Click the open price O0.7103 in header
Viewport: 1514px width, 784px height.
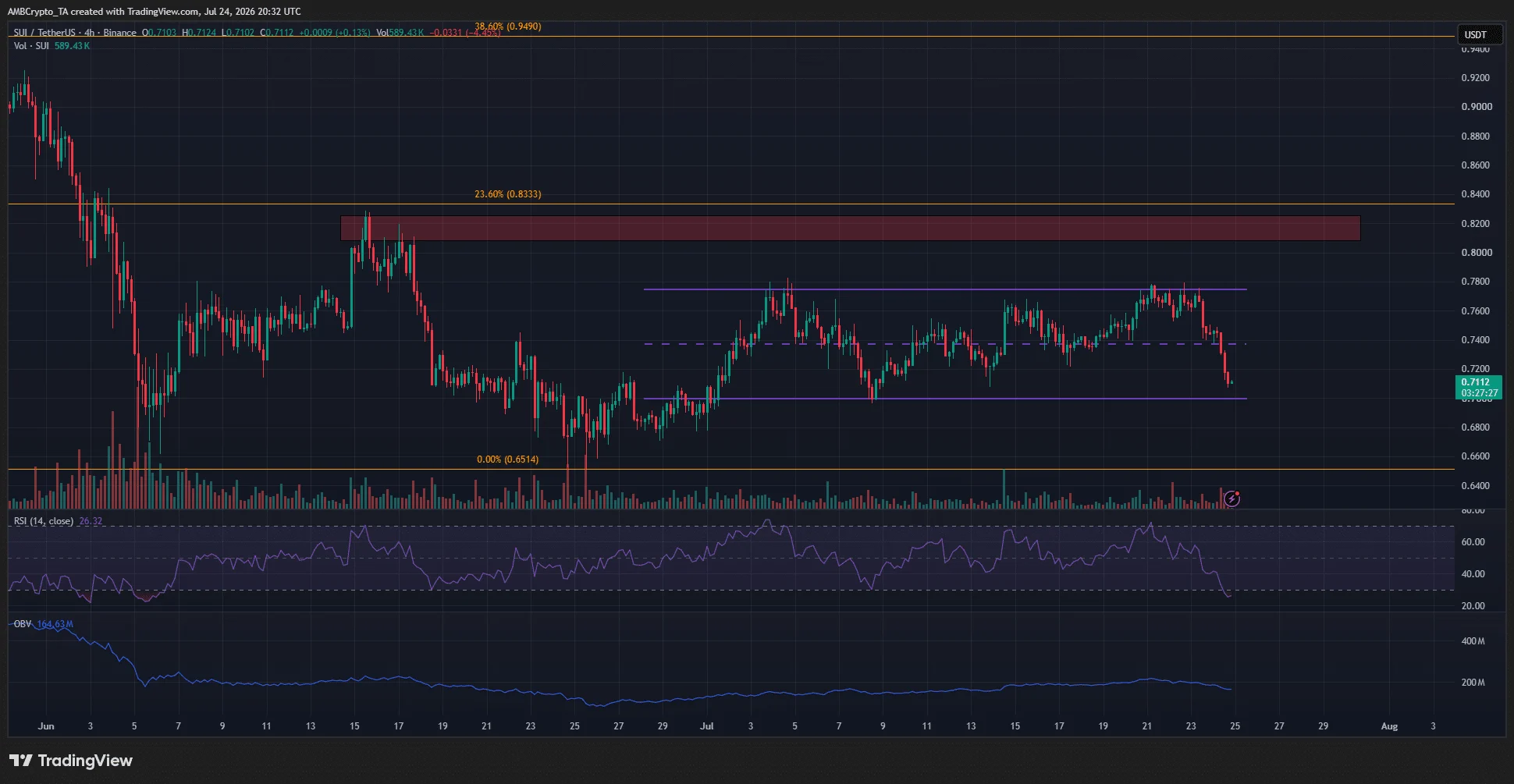[x=159, y=33]
